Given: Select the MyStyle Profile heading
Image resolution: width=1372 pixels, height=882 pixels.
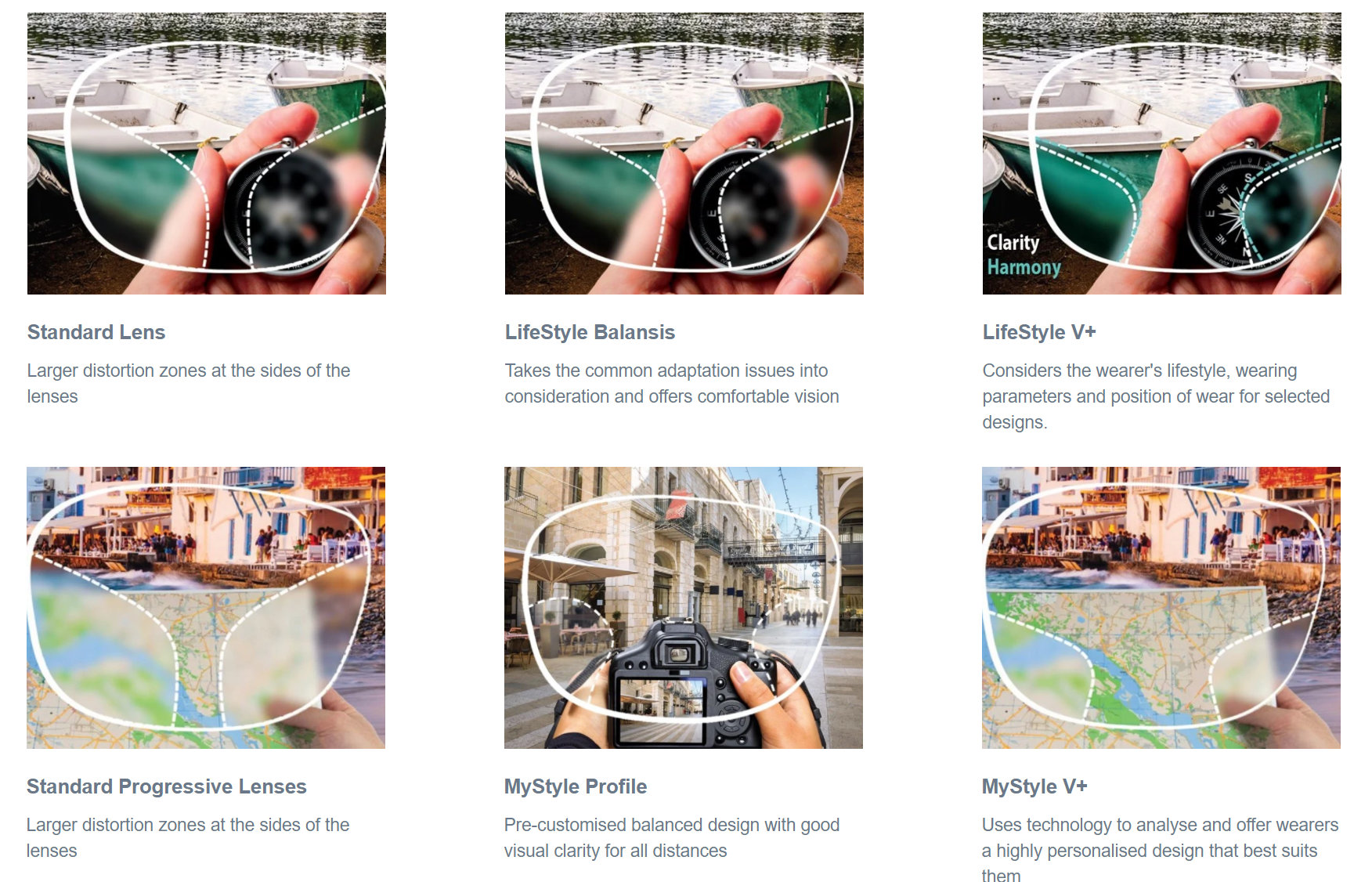Looking at the screenshot, I should [576, 786].
